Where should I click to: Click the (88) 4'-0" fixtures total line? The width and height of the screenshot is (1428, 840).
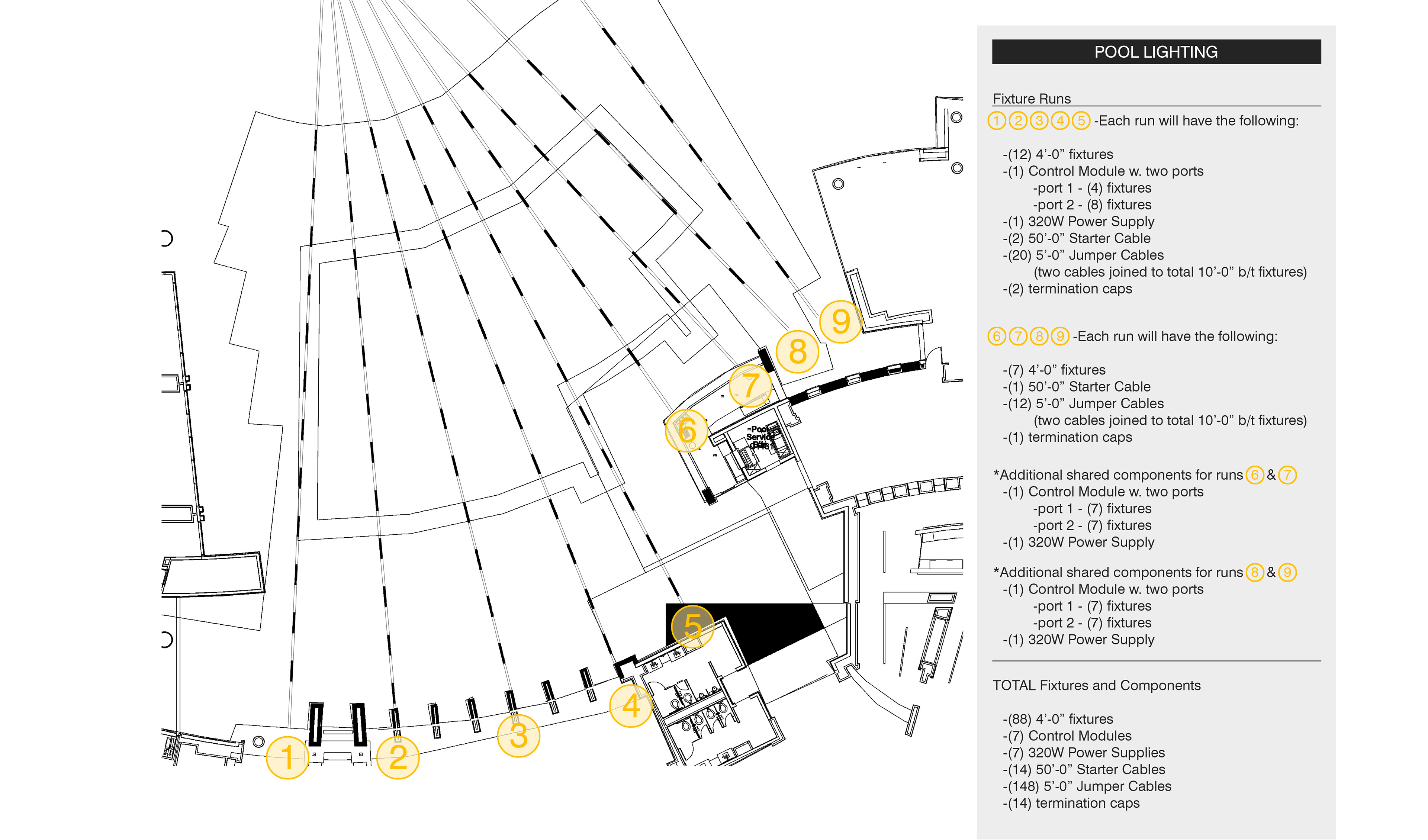[1058, 719]
